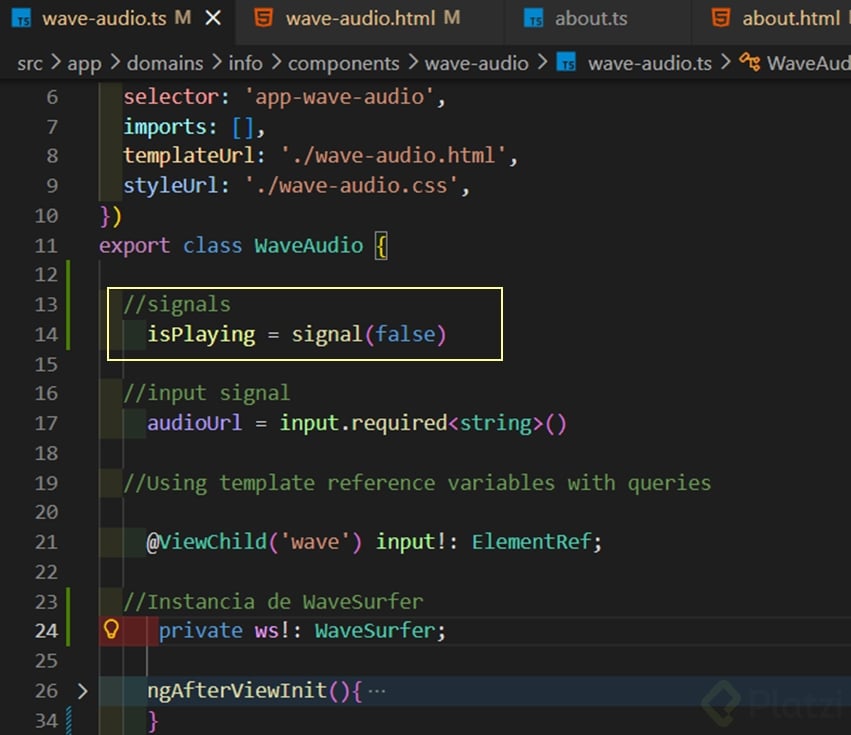Click the folded ellipsis after ngAfterViewInit(){
Screen dimensions: 851x735
pyautogui.click(x=377, y=691)
